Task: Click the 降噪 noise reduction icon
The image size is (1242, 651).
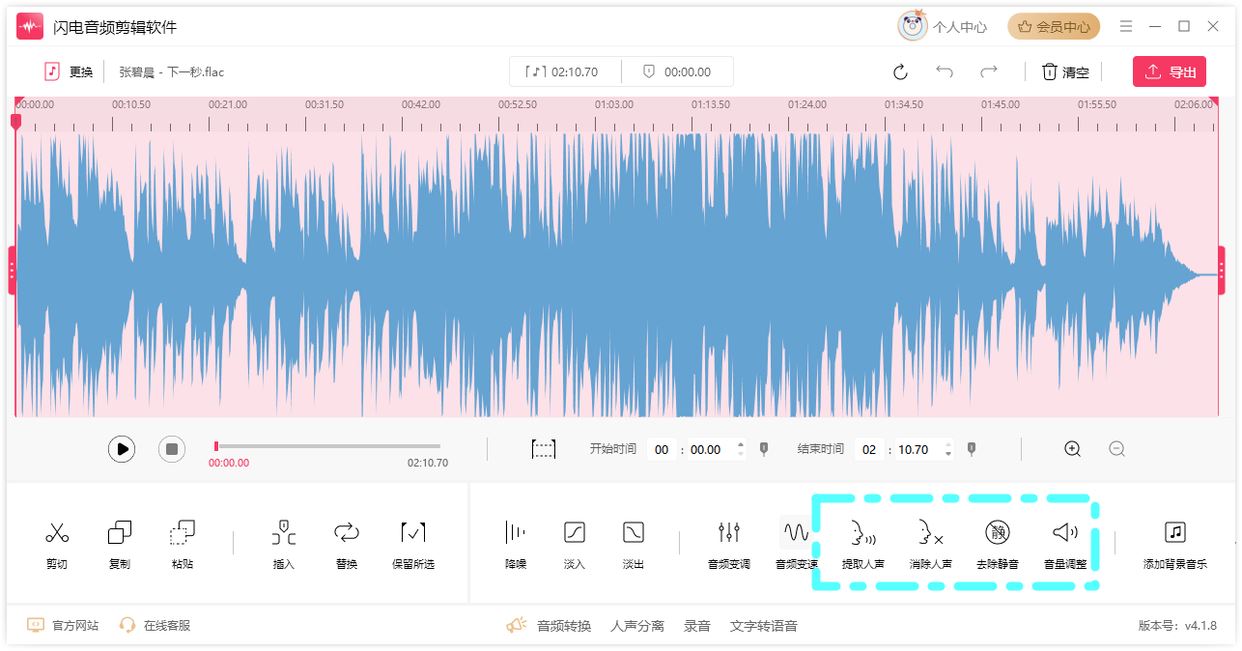Action: pyautogui.click(x=515, y=533)
